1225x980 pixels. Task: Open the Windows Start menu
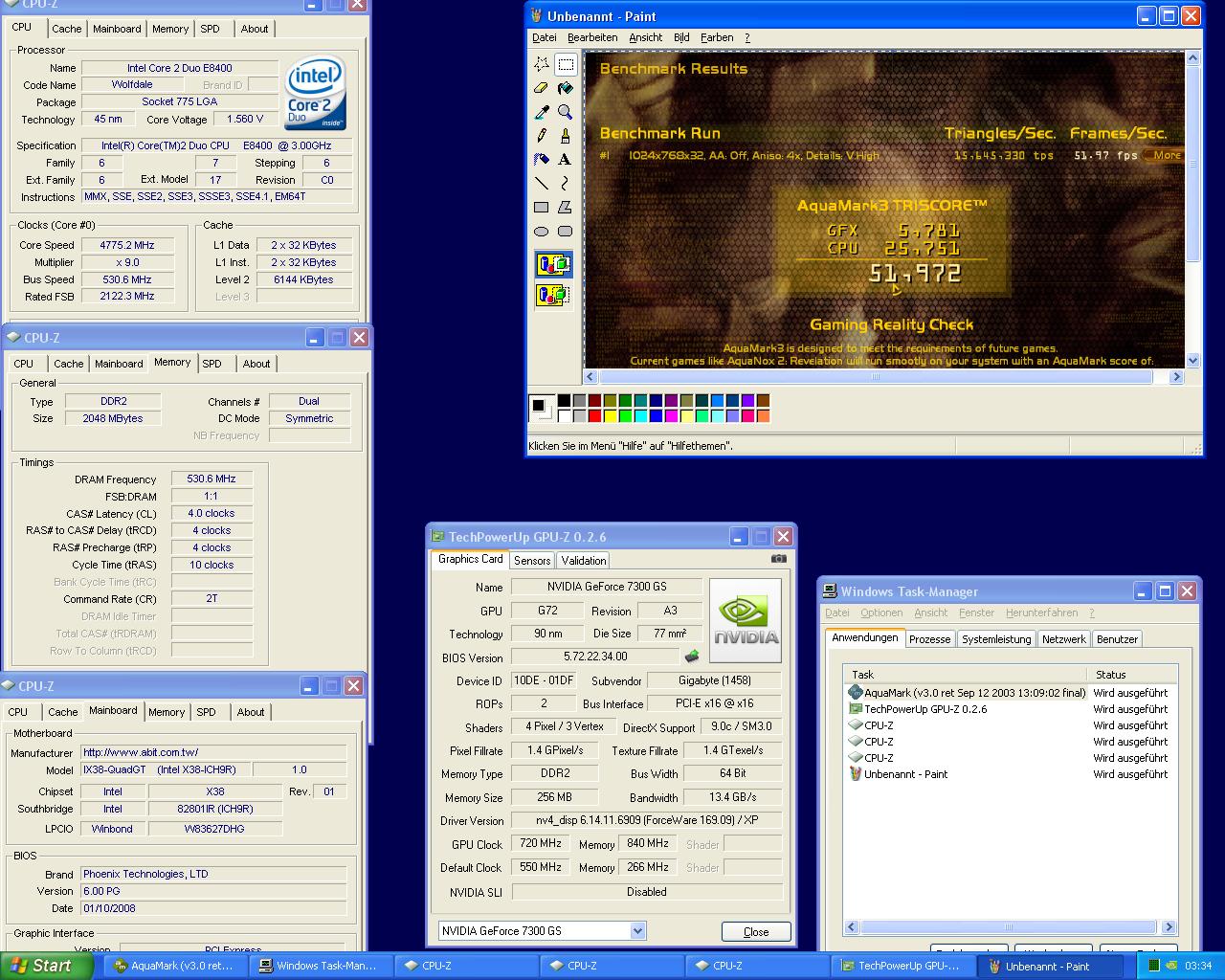click(x=46, y=966)
